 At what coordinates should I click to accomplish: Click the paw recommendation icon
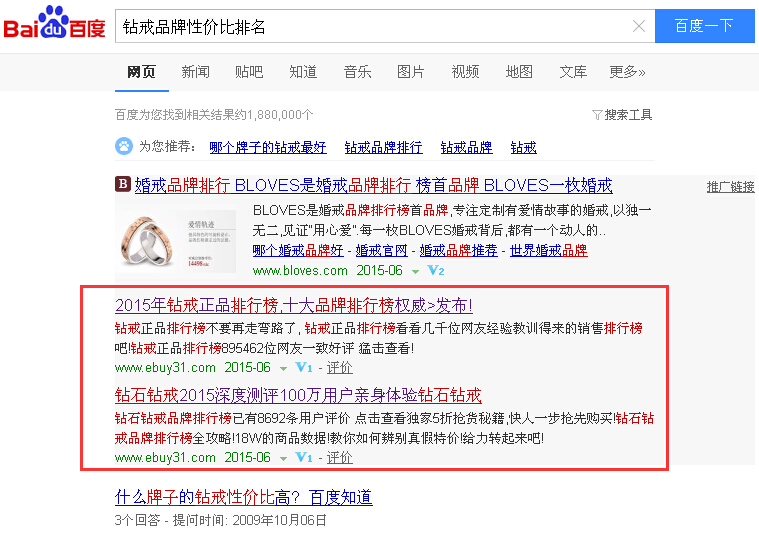(124, 146)
